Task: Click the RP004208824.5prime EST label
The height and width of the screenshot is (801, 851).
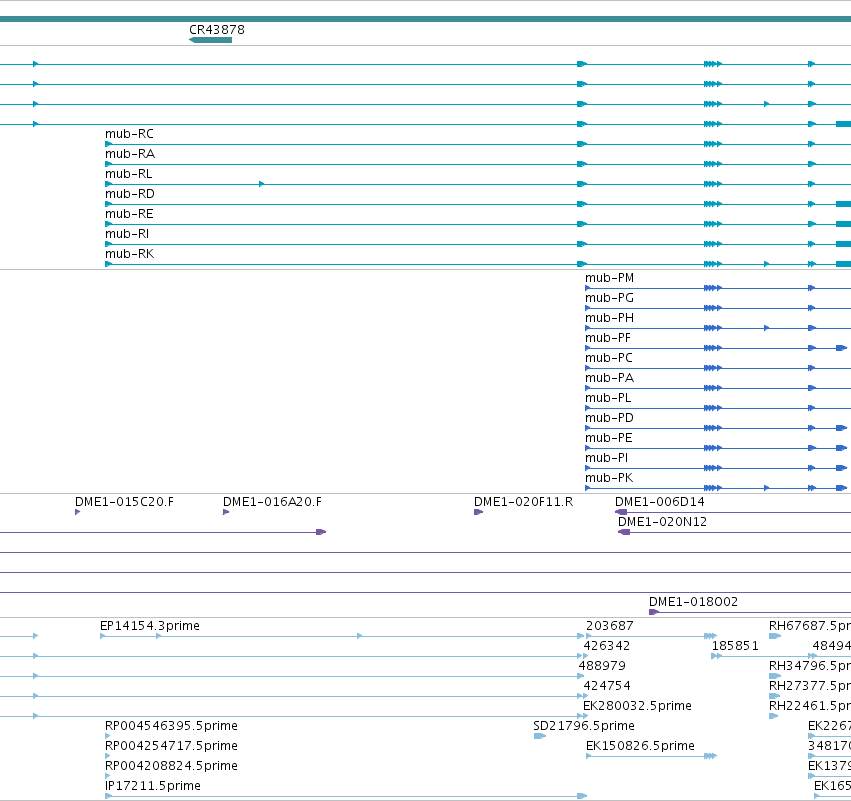Action: [171, 767]
